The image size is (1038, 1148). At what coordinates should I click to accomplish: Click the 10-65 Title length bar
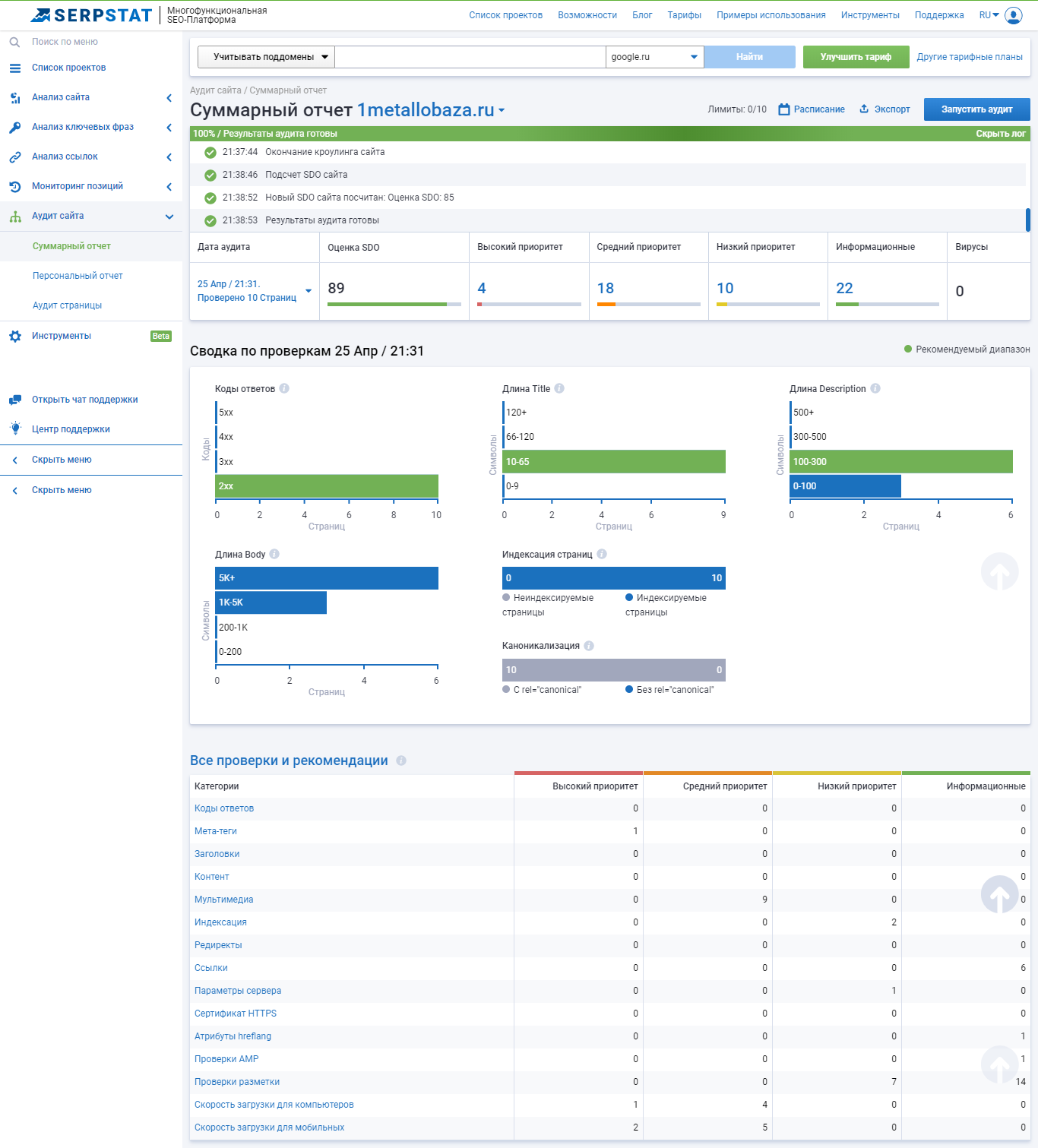click(x=614, y=461)
